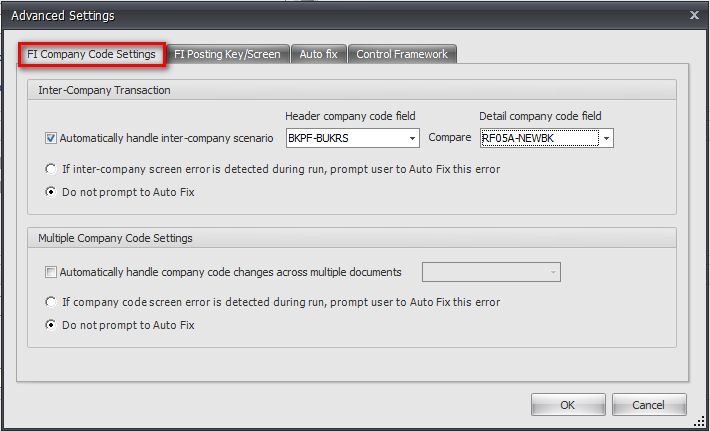This screenshot has width=710, height=431.
Task: Expand the Detail company code field dropdown arrow
Action: [x=606, y=139]
